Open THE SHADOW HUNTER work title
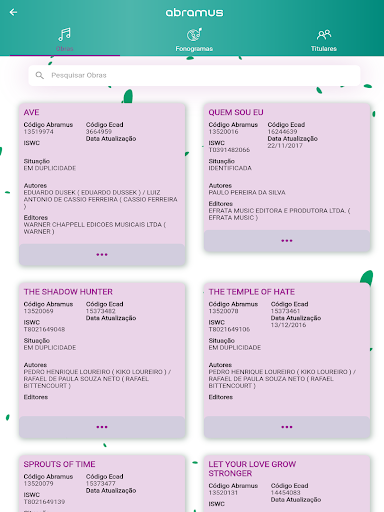 click(68, 292)
